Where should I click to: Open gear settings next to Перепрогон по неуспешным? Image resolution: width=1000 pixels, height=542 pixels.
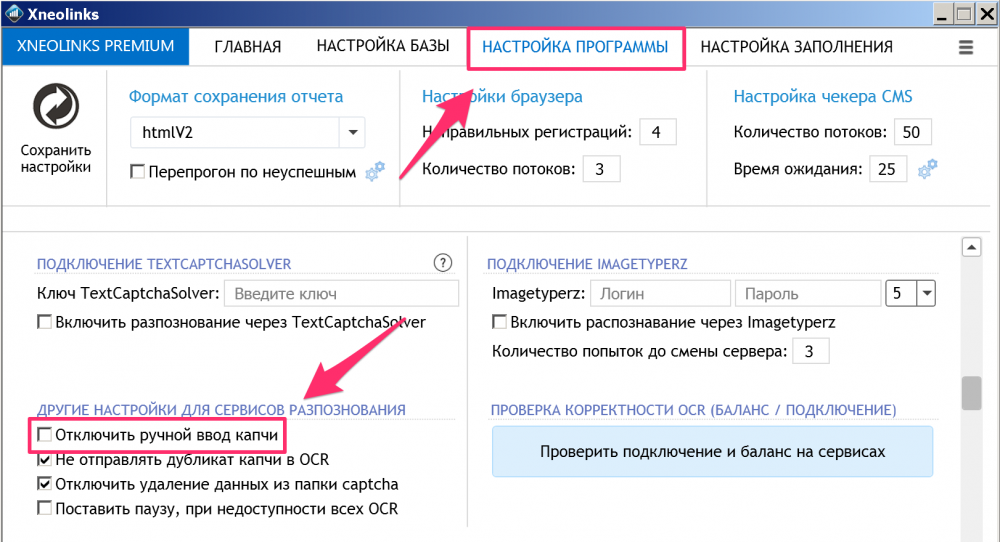(375, 171)
